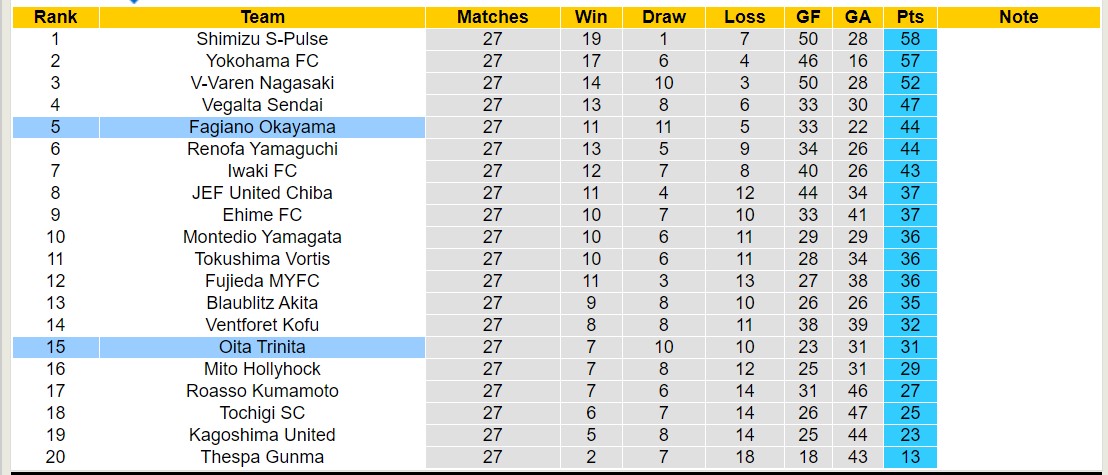The width and height of the screenshot is (1108, 475).
Task: Click the Team column header
Action: (x=262, y=17)
